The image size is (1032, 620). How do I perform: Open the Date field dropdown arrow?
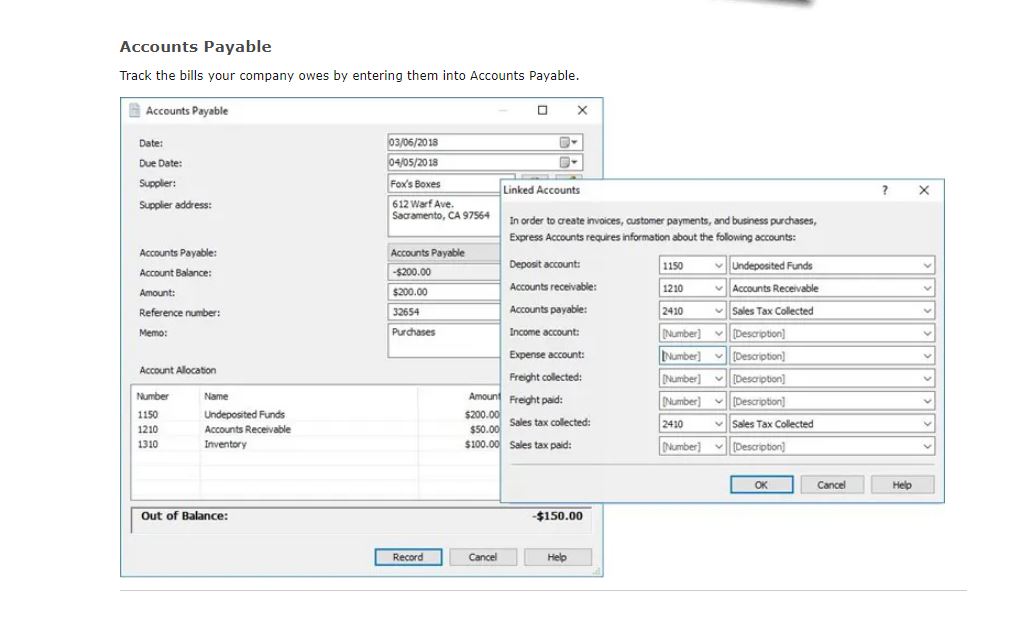click(x=575, y=141)
